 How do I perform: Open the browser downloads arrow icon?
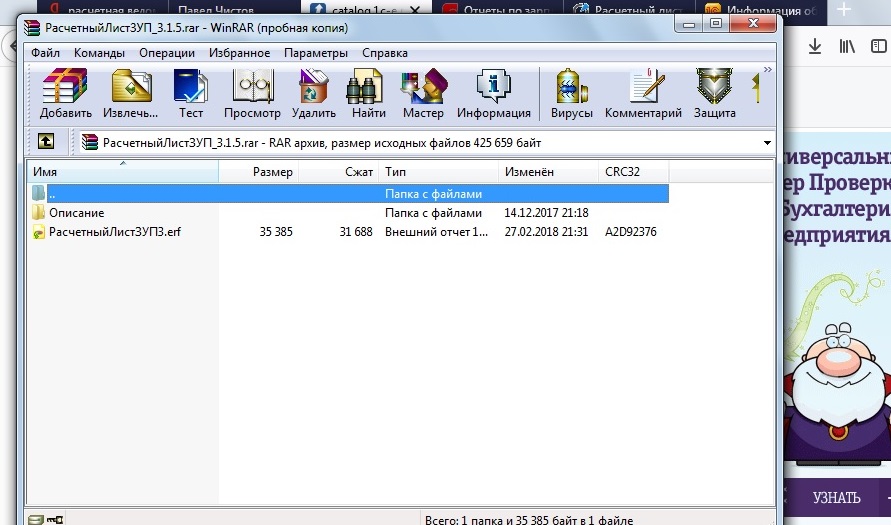tap(815, 46)
